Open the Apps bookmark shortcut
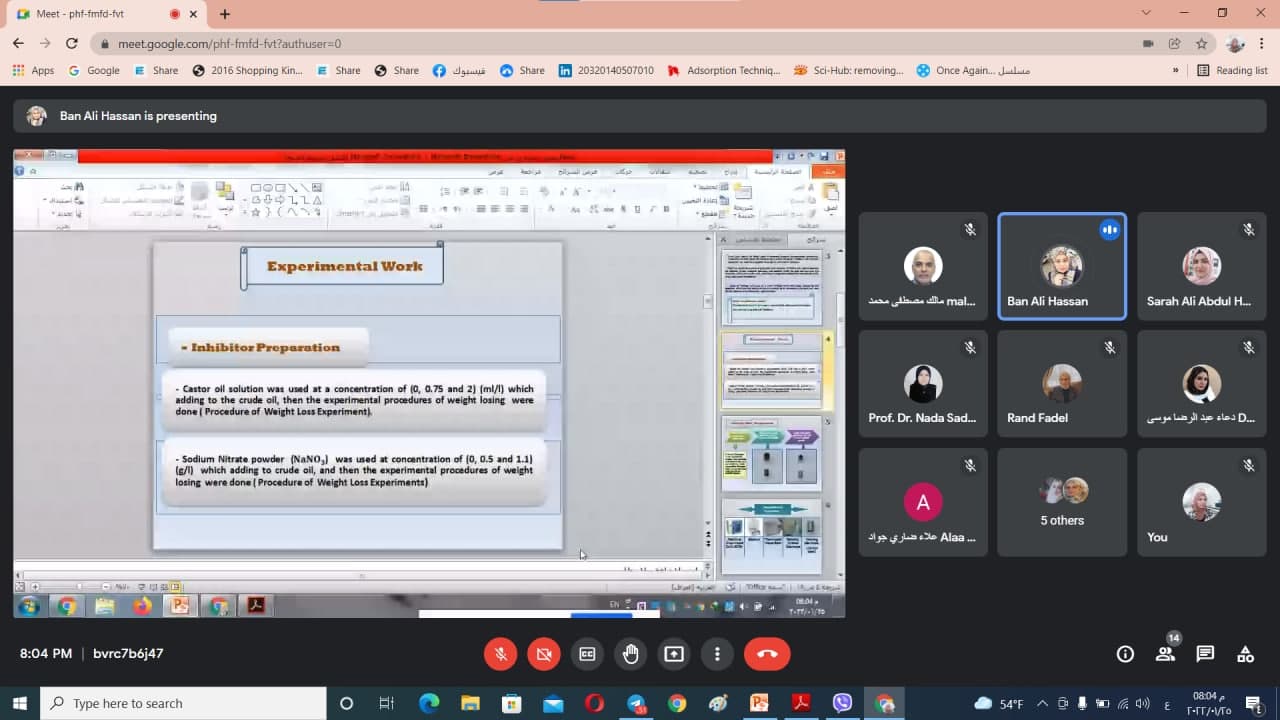Screen dimensions: 1280x720 33,70
